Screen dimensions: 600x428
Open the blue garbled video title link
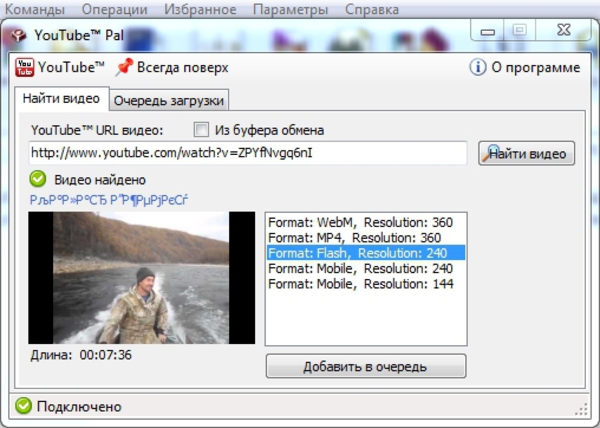(x=109, y=200)
